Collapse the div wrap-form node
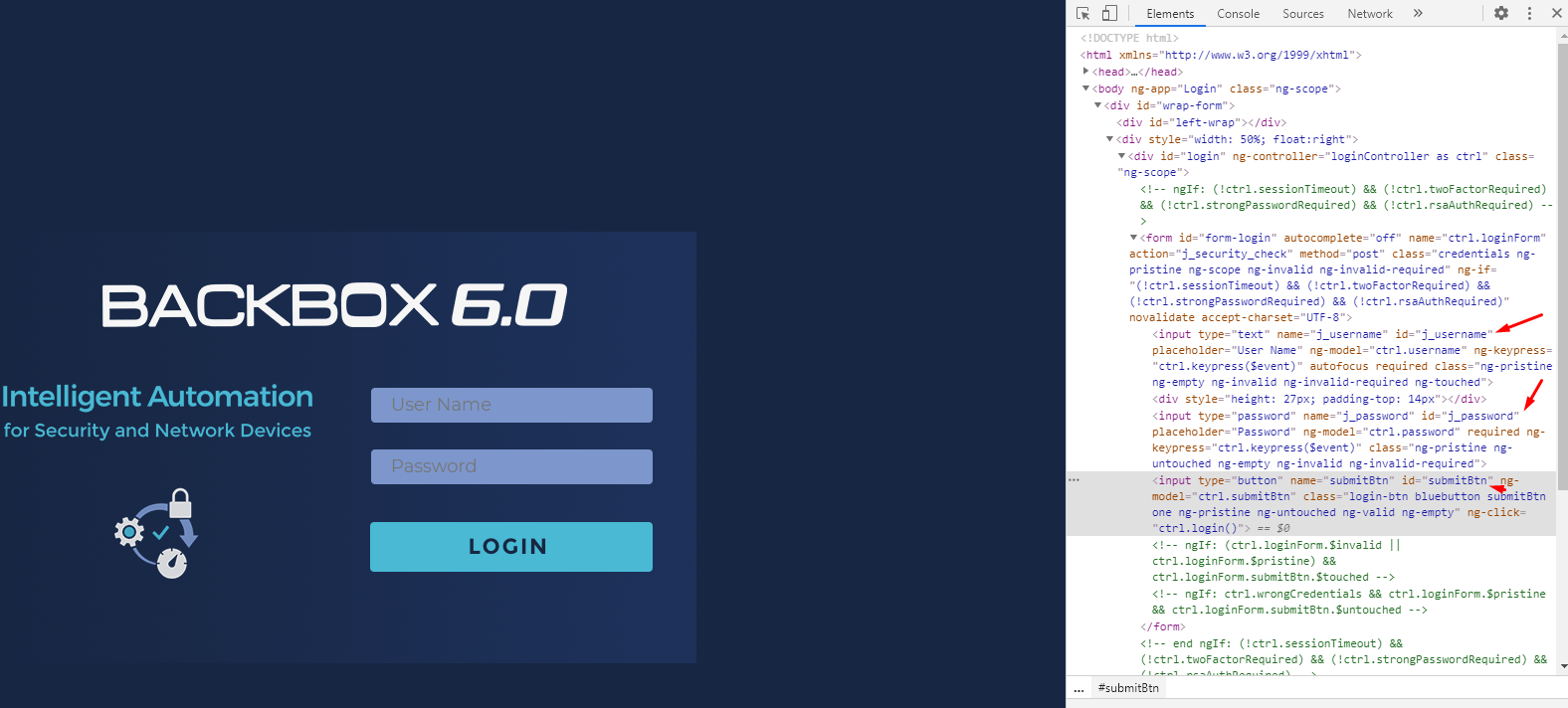 coord(1098,105)
